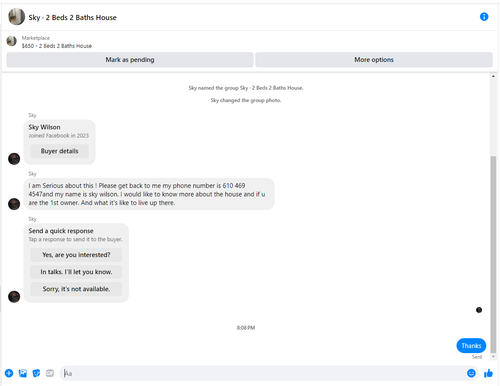Click the 'Sky Wilson' name in buyer card
The image size is (500, 386).
44,127
